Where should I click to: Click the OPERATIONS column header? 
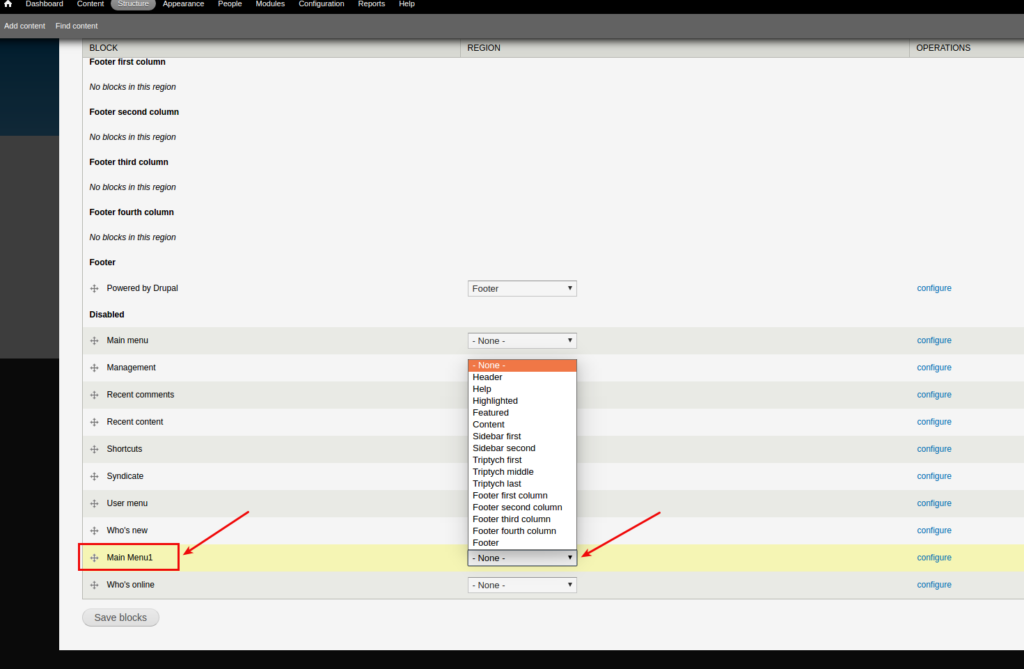943,48
